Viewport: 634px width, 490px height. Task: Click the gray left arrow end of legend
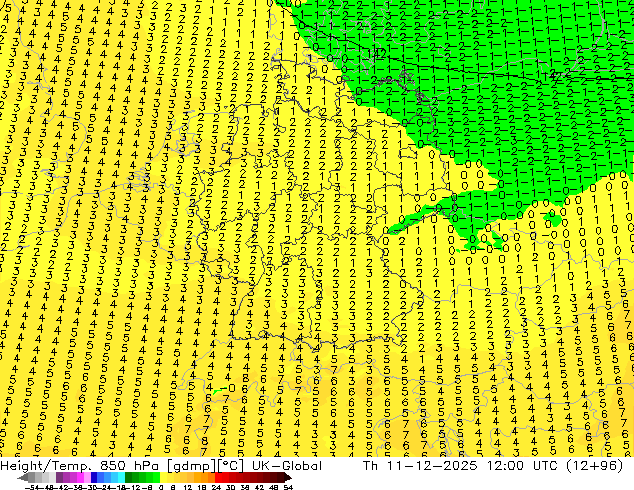(23, 478)
